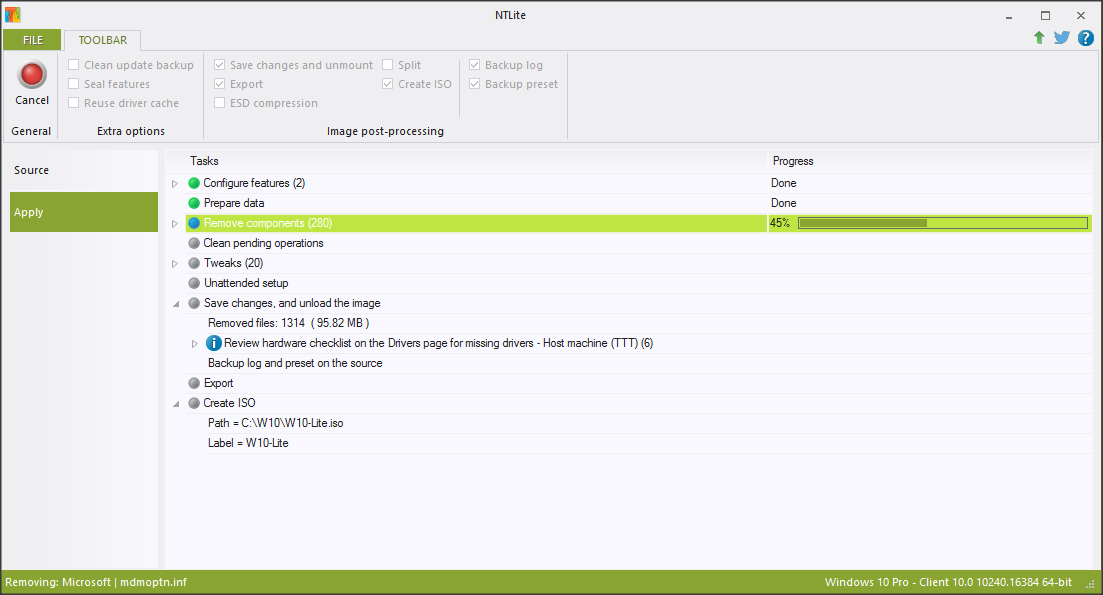Open the FILE menu tab
The height and width of the screenshot is (595, 1103).
33,40
